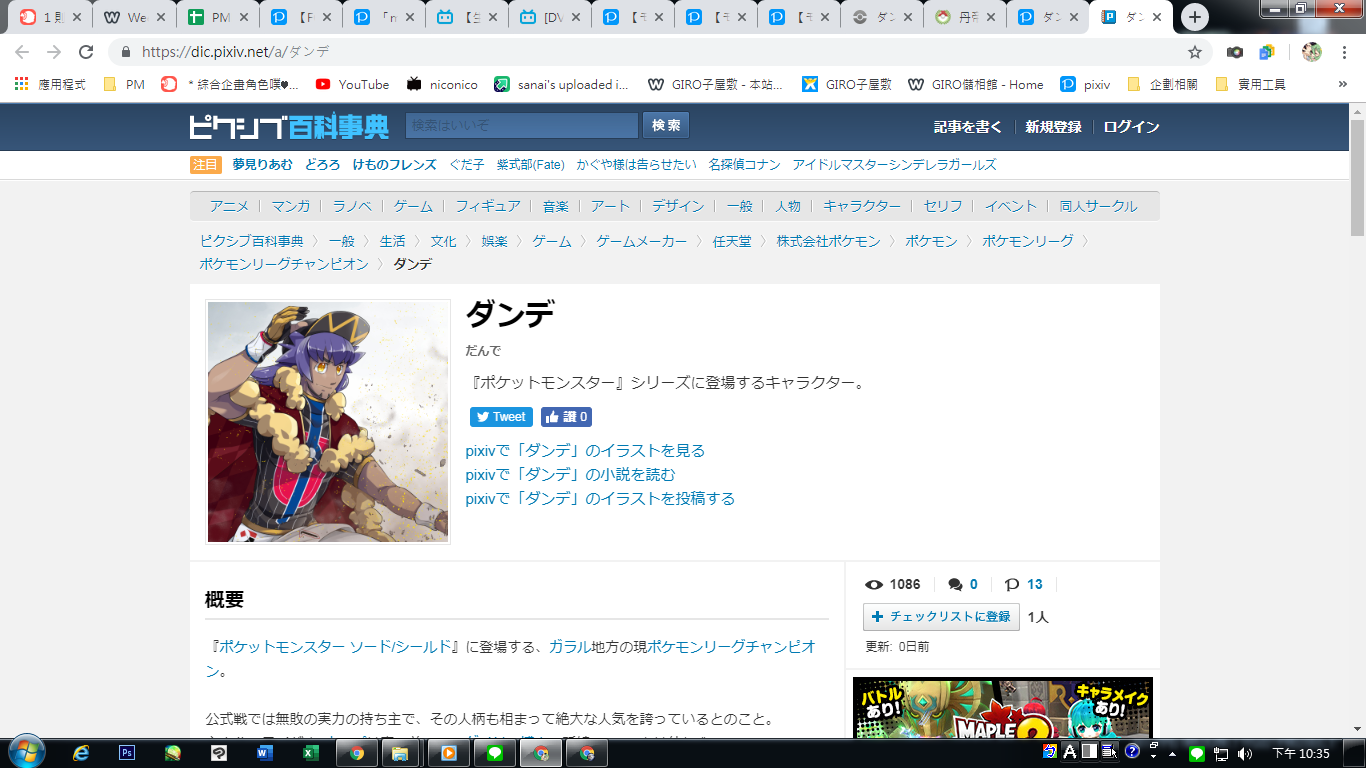Open the volume speaker tray icon

1245,753
